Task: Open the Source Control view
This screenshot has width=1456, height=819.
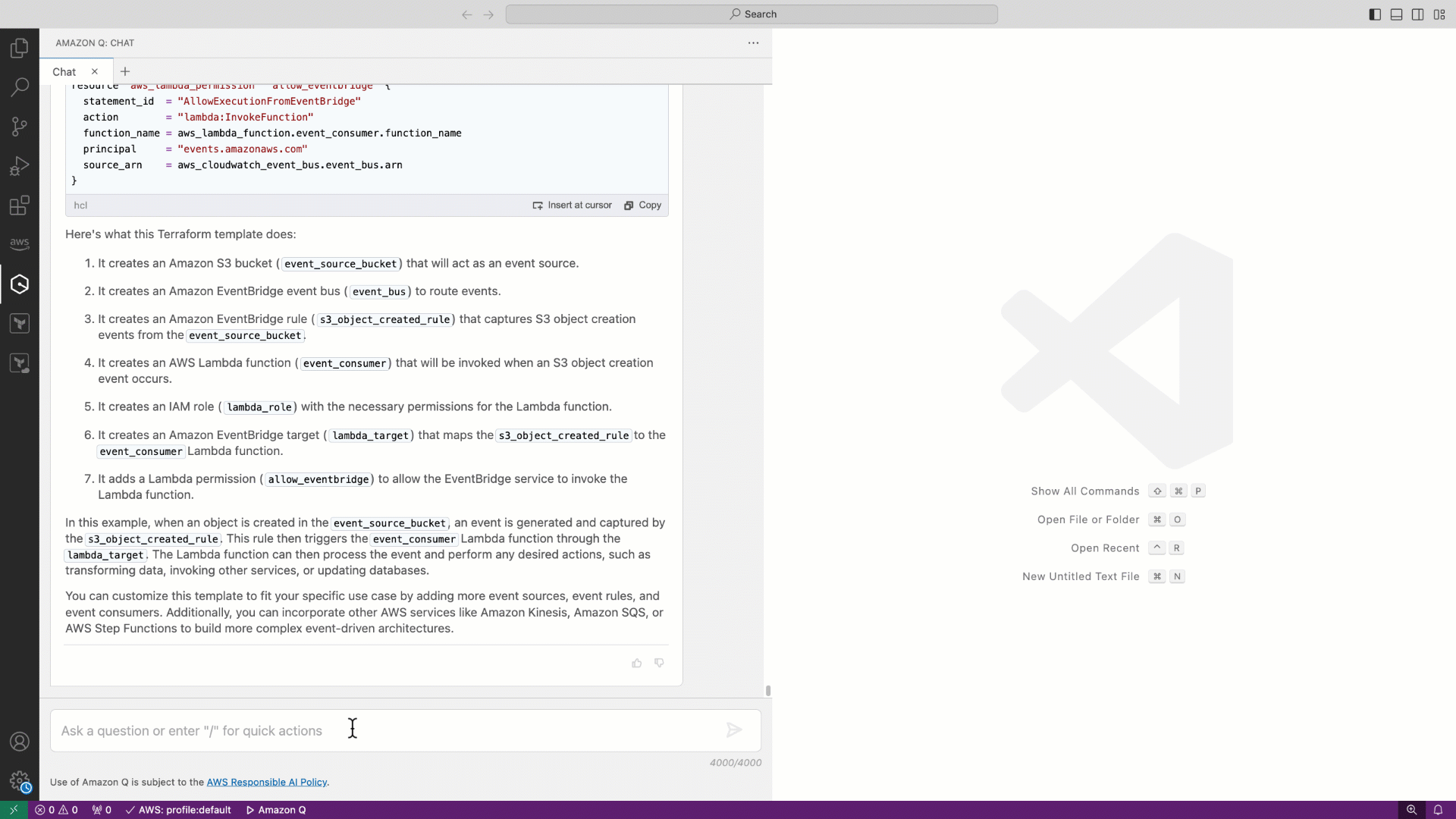Action: click(x=20, y=127)
